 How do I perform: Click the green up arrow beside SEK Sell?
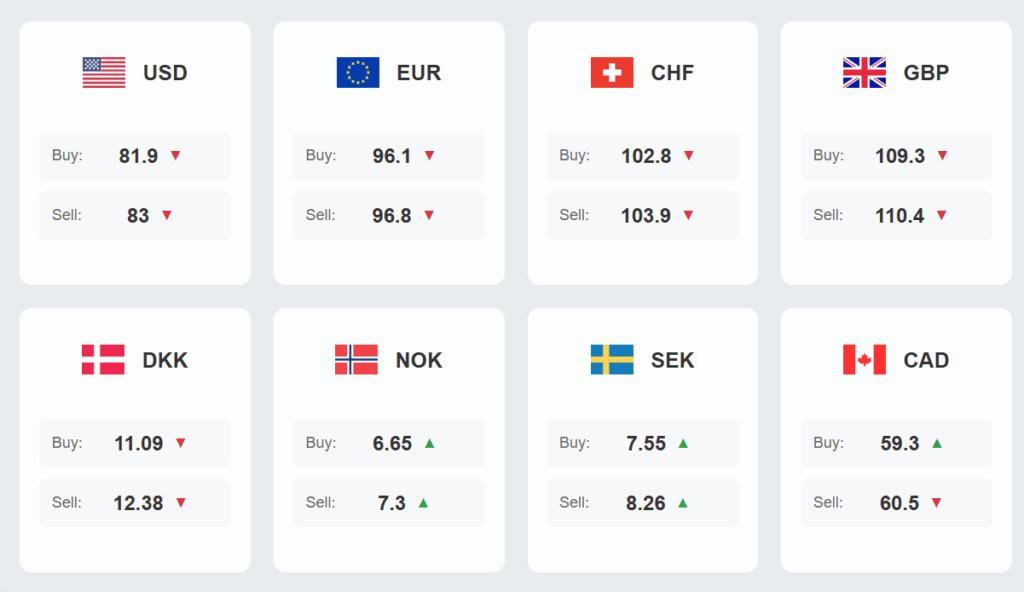683,502
